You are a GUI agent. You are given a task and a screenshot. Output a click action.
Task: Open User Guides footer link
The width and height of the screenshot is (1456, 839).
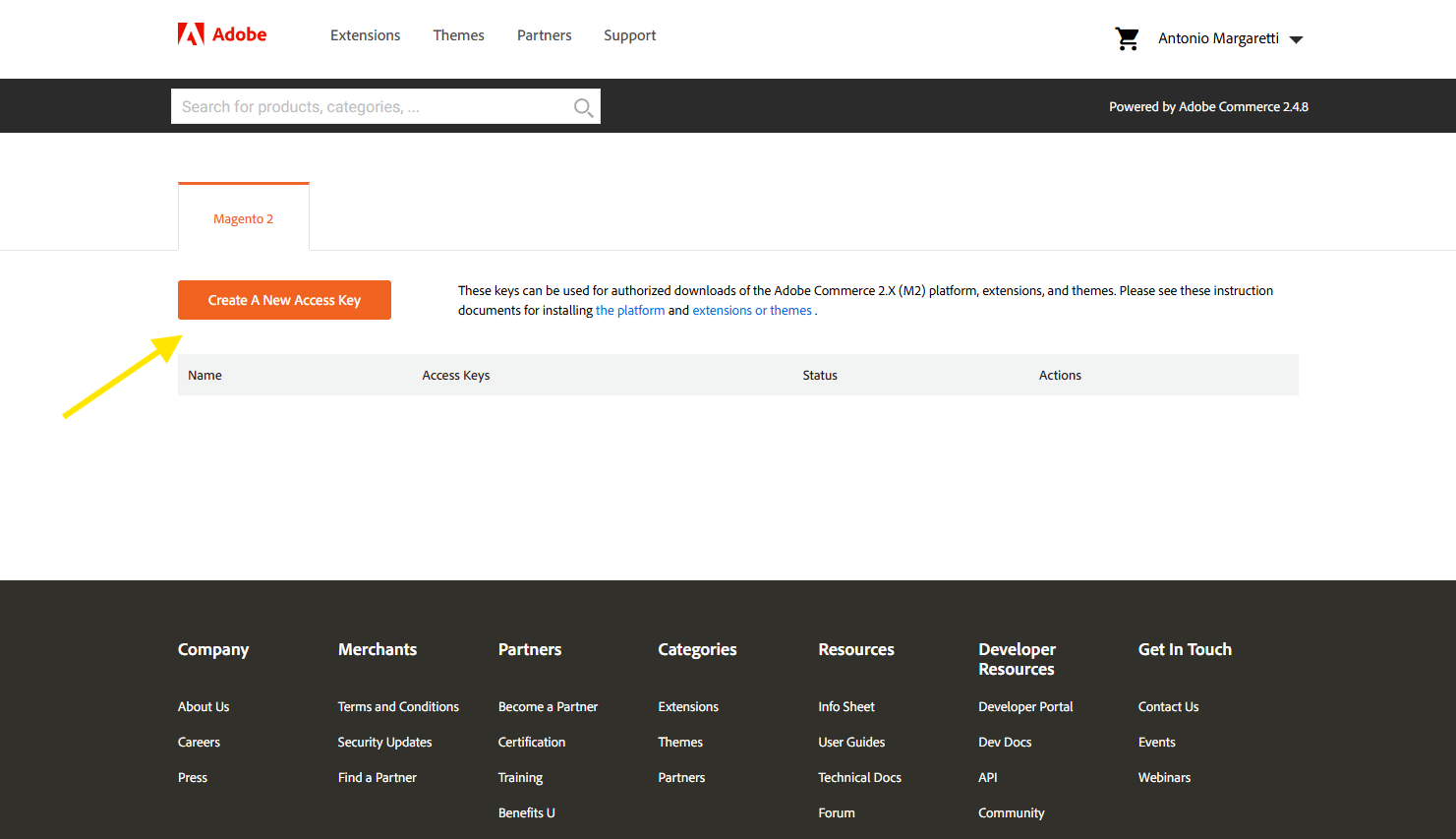click(x=851, y=742)
